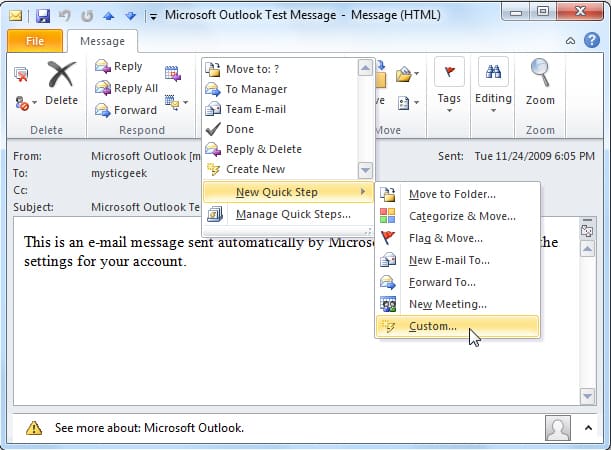Viewport: 611px width, 450px height.
Task: Open the File tab
Action: 35,41
